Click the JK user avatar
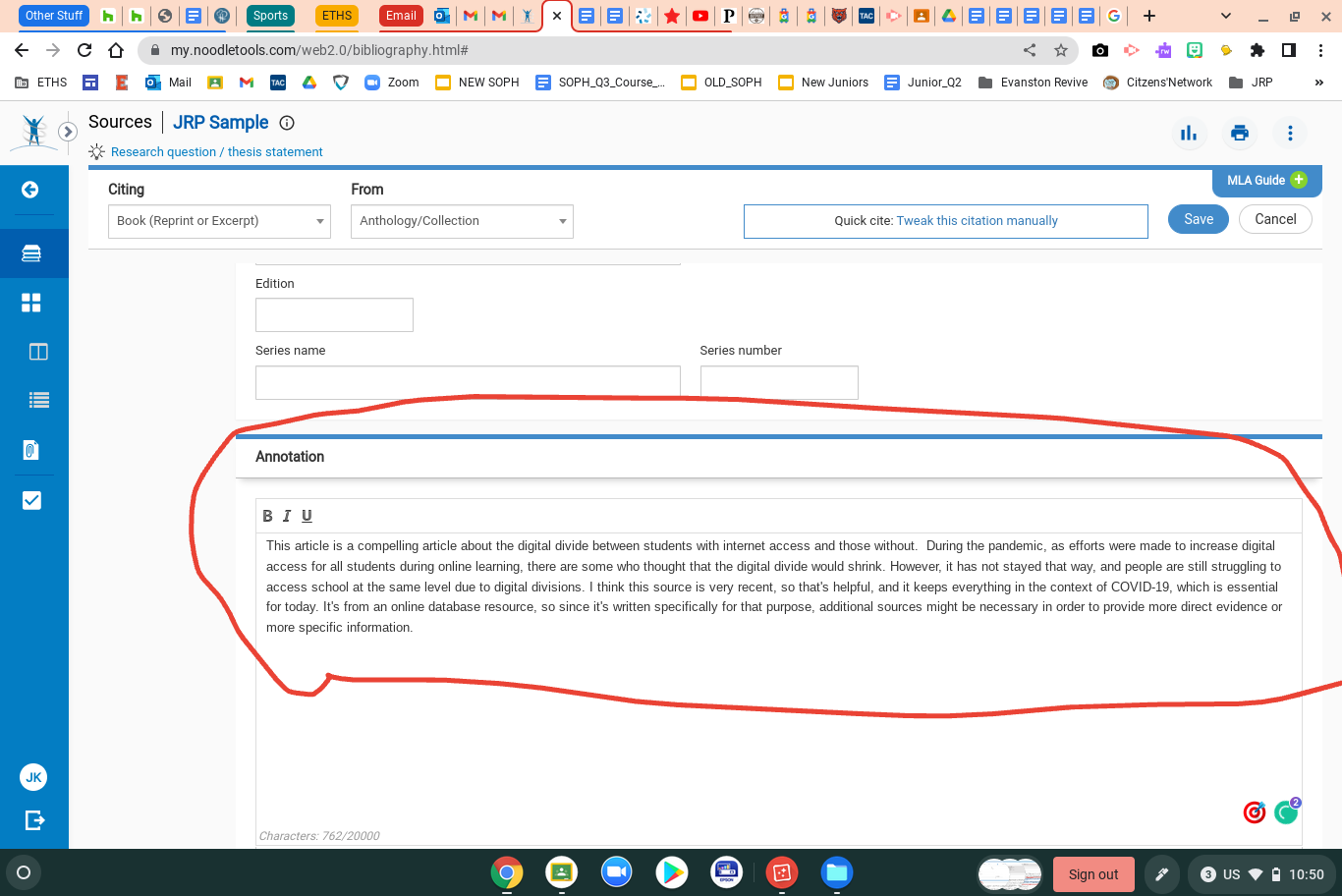The image size is (1342, 896). pyautogui.click(x=33, y=777)
